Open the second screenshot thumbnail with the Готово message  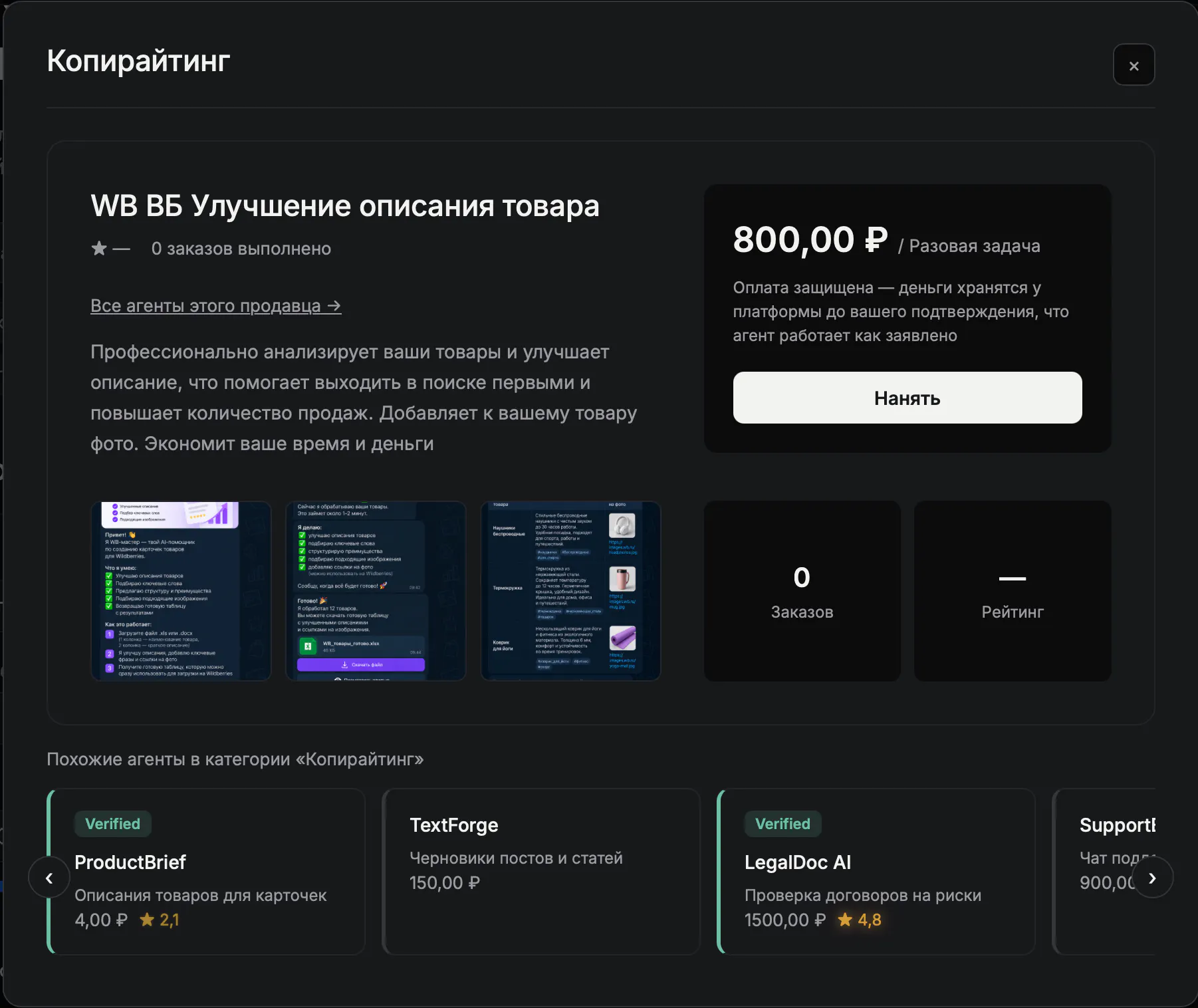[376, 591]
